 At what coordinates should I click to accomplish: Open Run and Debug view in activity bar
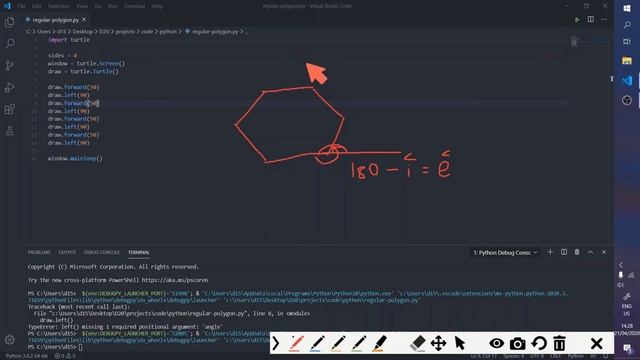(x=9, y=87)
